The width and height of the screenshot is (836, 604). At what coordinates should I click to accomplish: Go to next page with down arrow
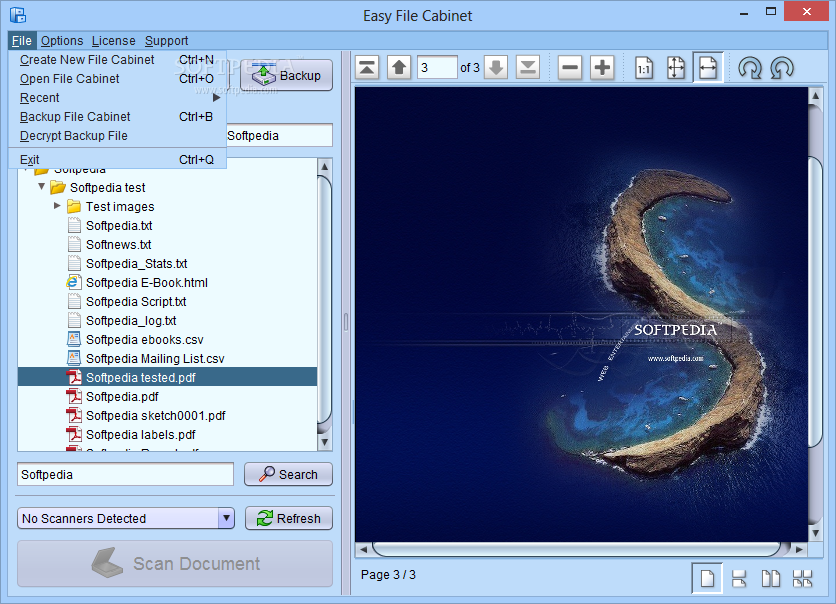pyautogui.click(x=496, y=68)
